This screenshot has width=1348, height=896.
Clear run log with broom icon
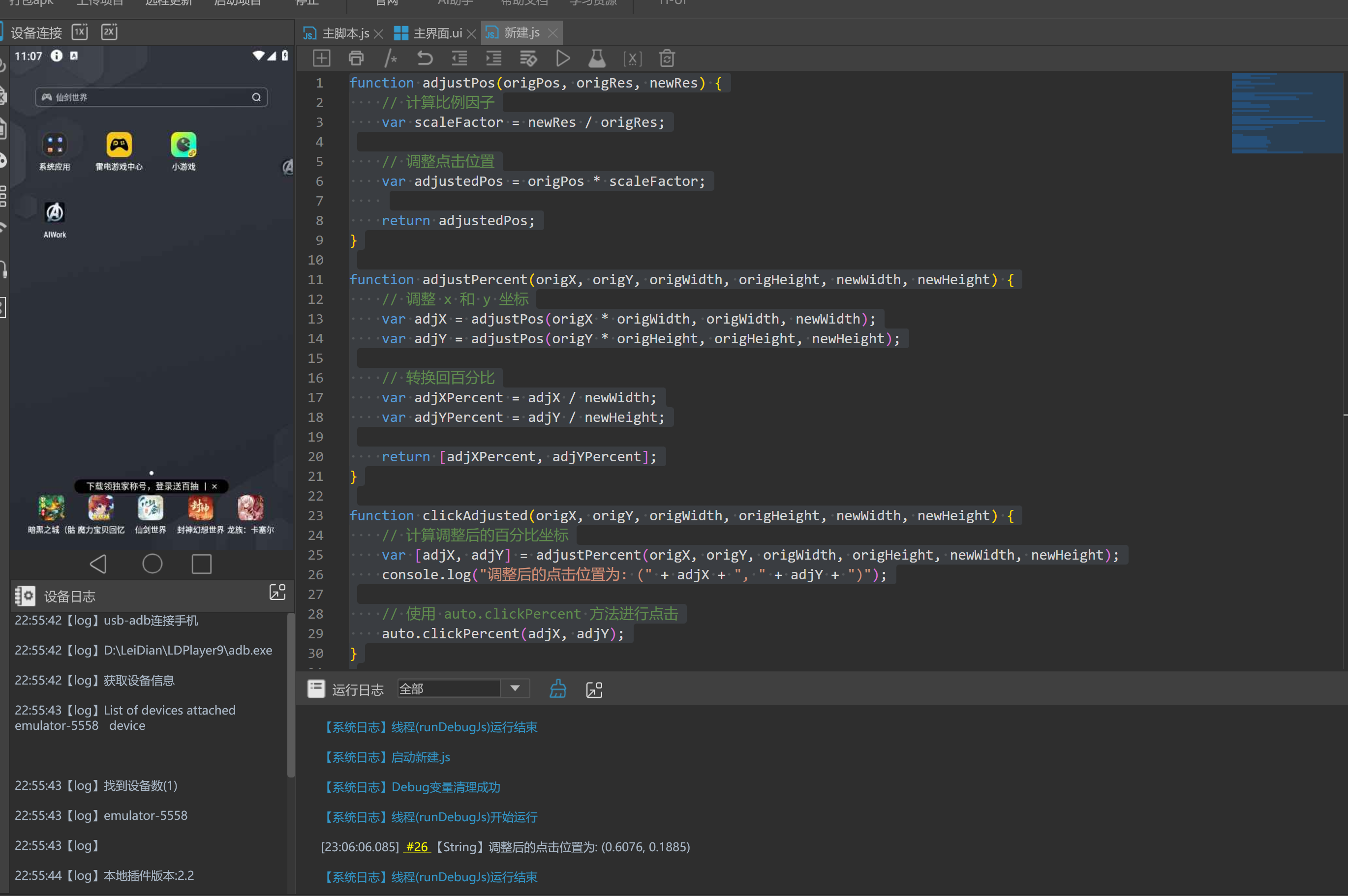pyautogui.click(x=558, y=689)
